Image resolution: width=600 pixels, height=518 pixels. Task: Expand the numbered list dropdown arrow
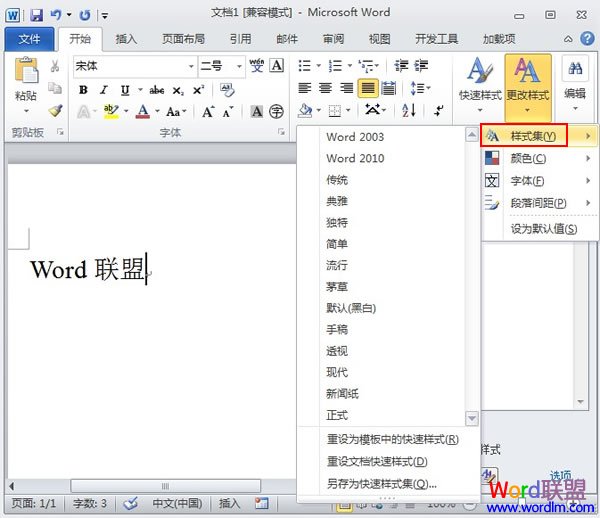click(x=350, y=66)
